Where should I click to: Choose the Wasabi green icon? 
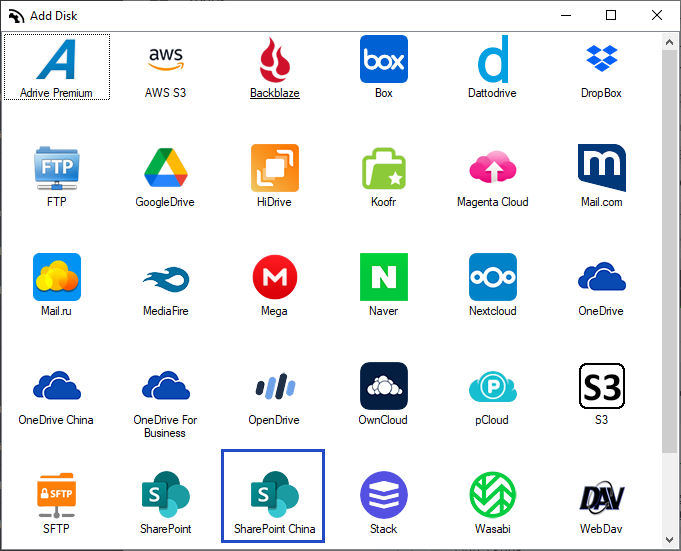point(493,495)
